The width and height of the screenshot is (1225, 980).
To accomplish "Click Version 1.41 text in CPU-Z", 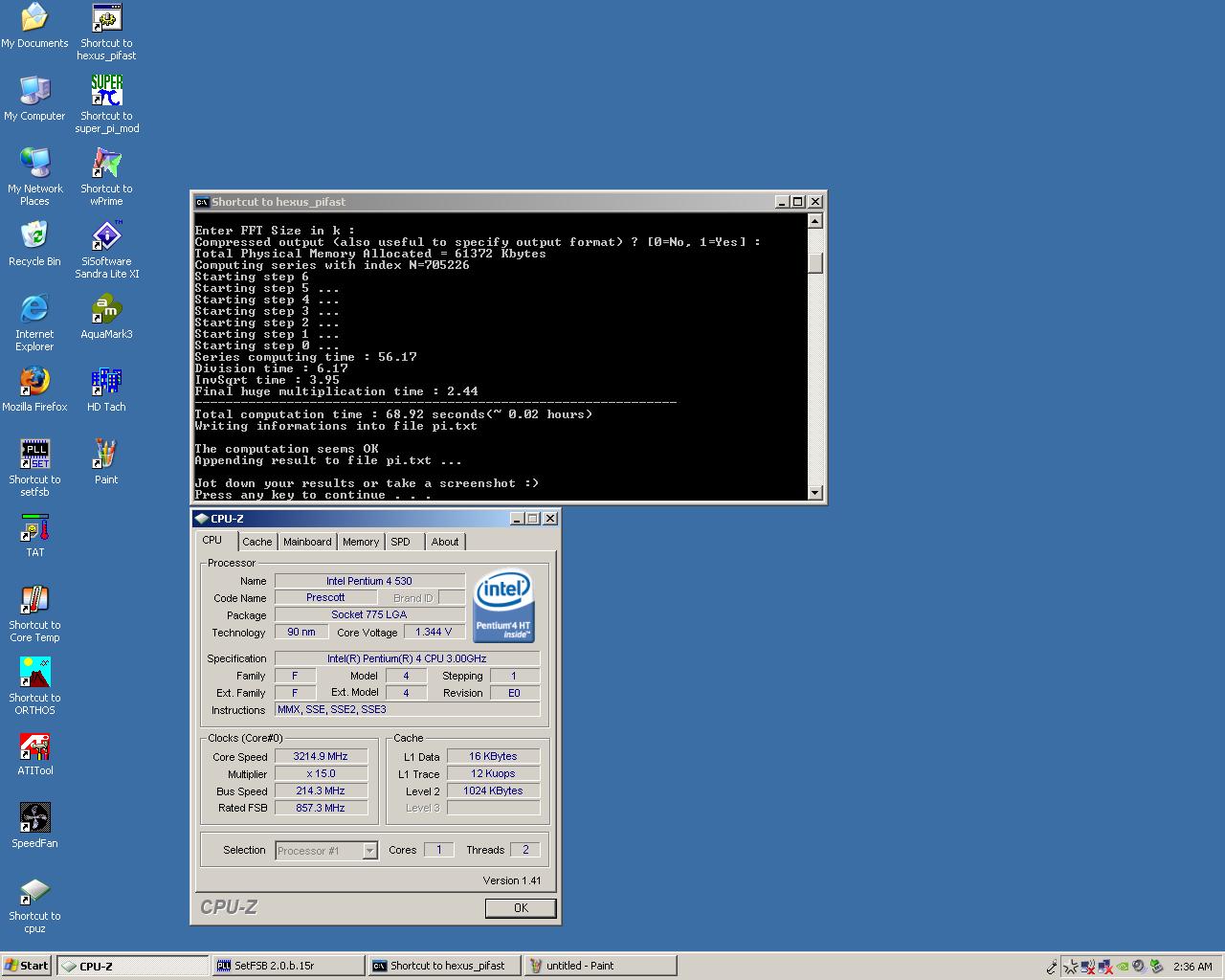I will (x=512, y=880).
